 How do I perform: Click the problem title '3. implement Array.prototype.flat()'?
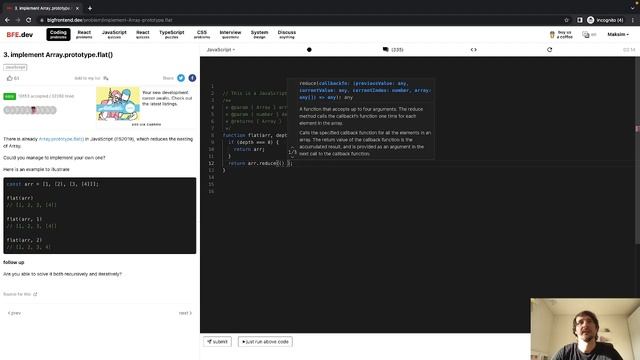point(58,55)
